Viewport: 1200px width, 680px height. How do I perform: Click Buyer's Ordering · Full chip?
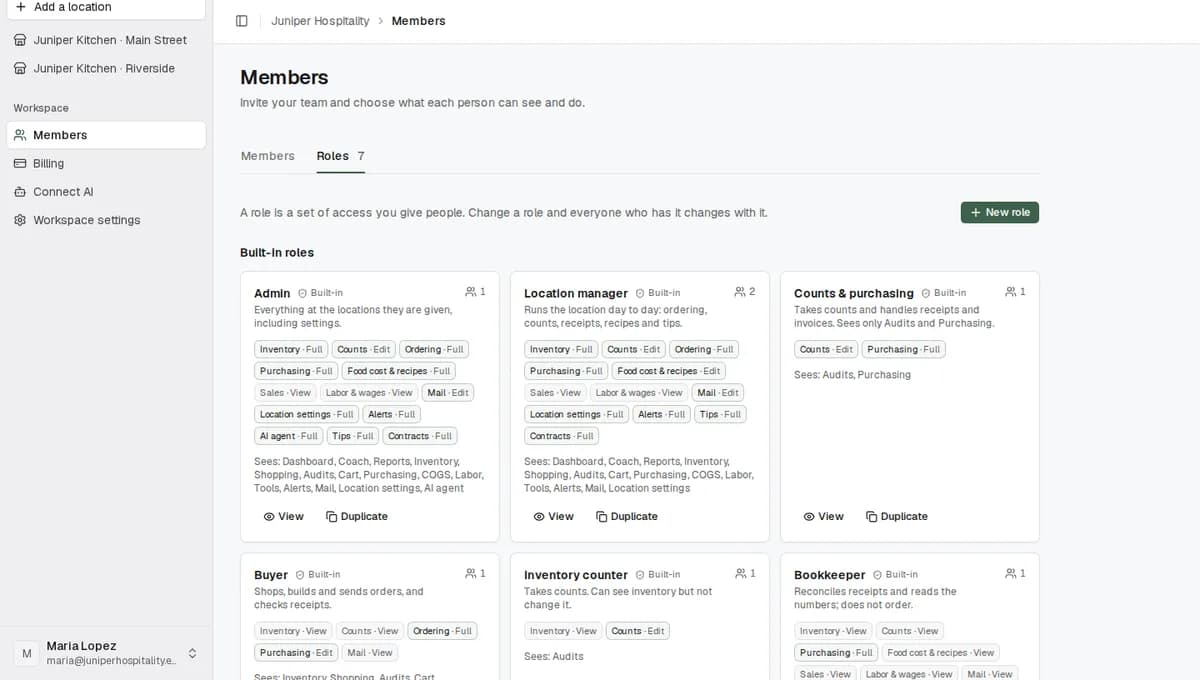tap(442, 631)
